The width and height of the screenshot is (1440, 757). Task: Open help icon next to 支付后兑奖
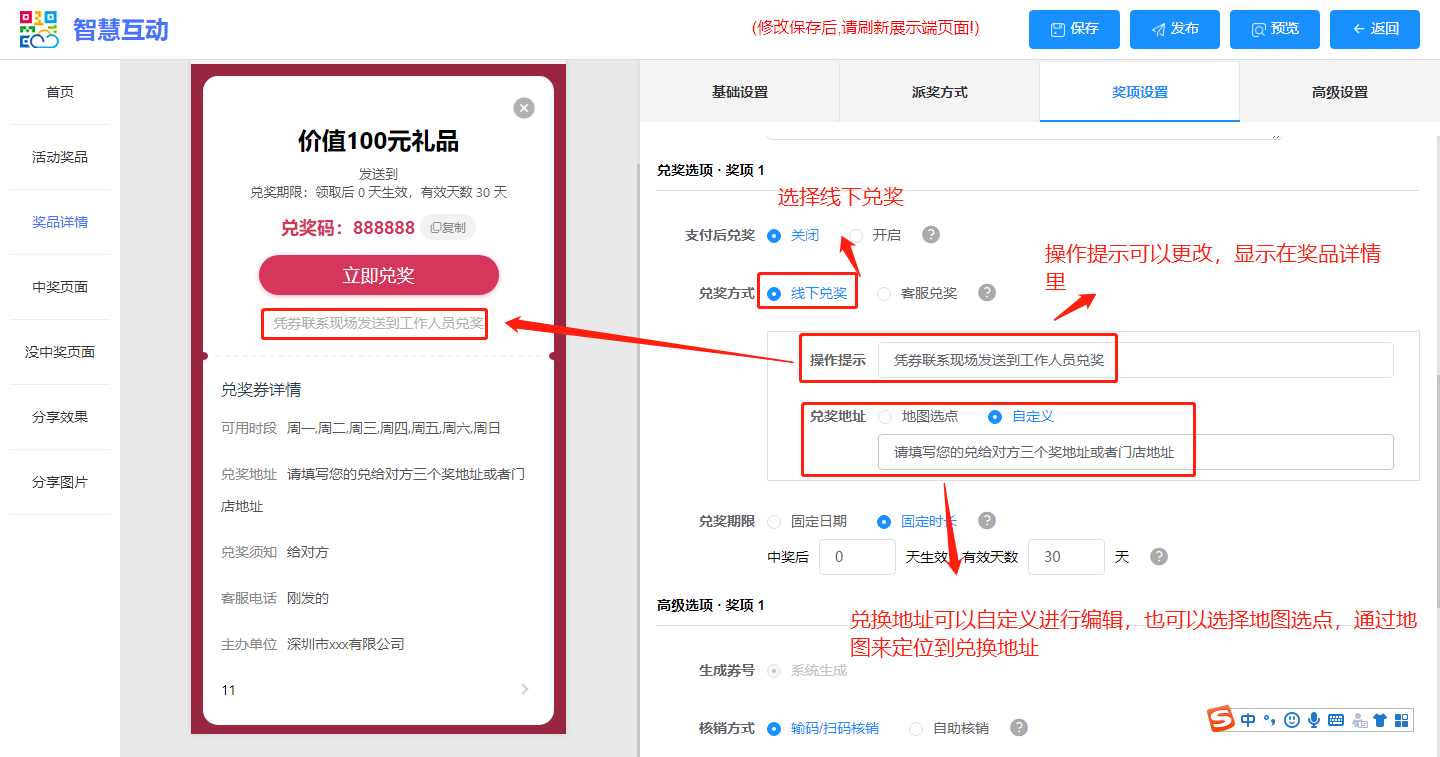[x=931, y=235]
